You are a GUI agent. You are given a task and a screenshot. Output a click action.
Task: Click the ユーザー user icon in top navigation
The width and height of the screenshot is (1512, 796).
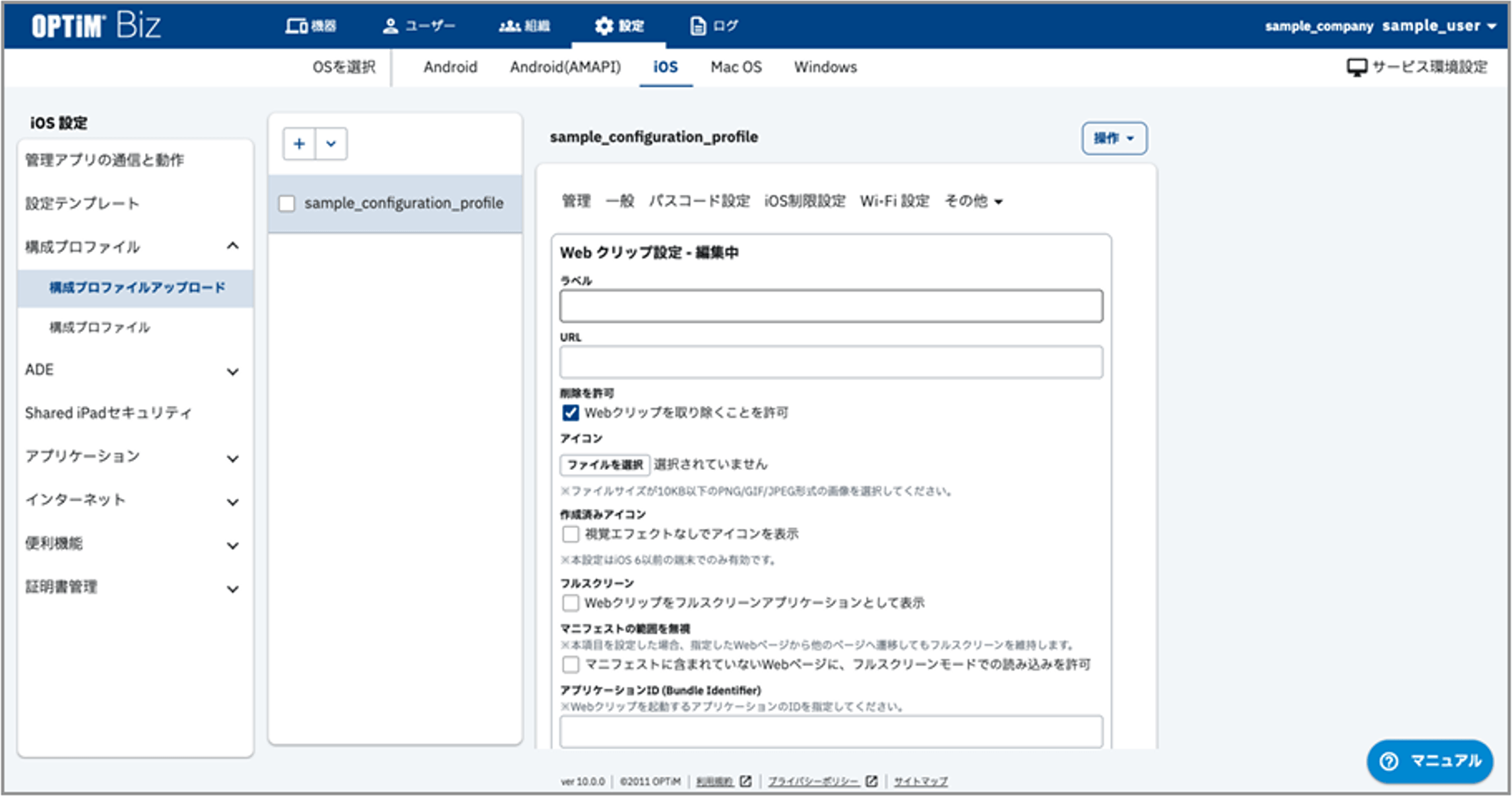[x=389, y=26]
